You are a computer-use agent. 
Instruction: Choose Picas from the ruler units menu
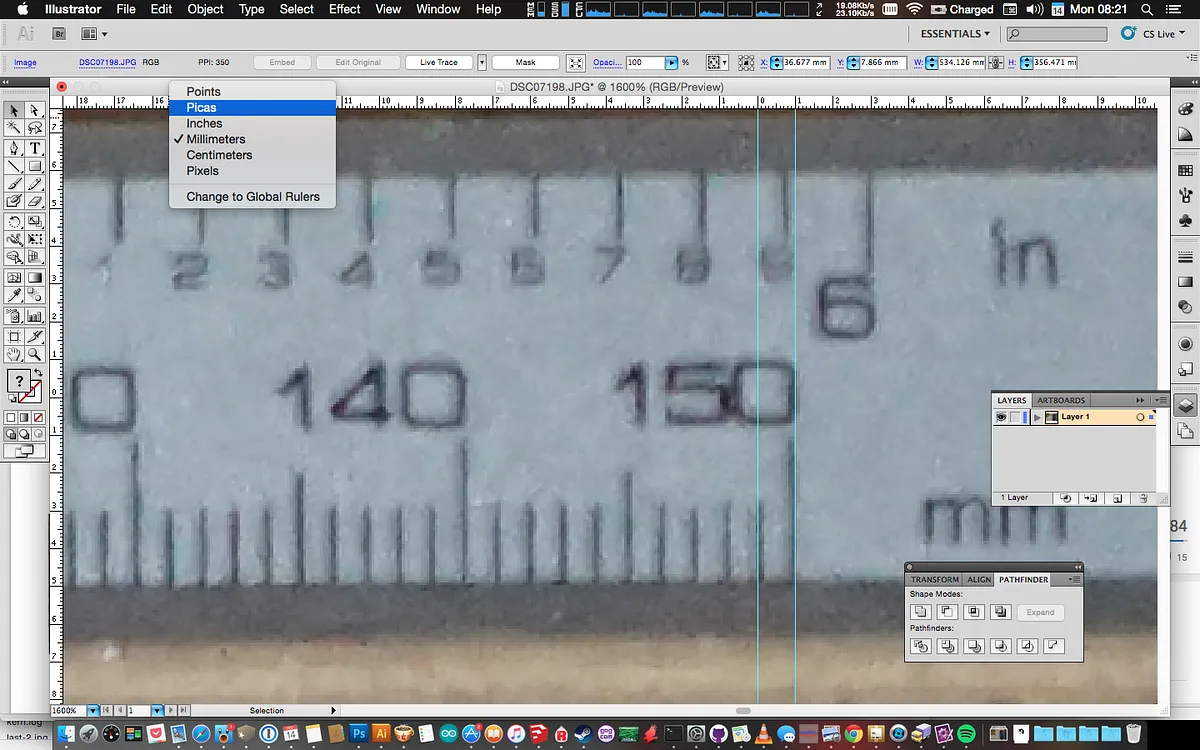click(201, 107)
